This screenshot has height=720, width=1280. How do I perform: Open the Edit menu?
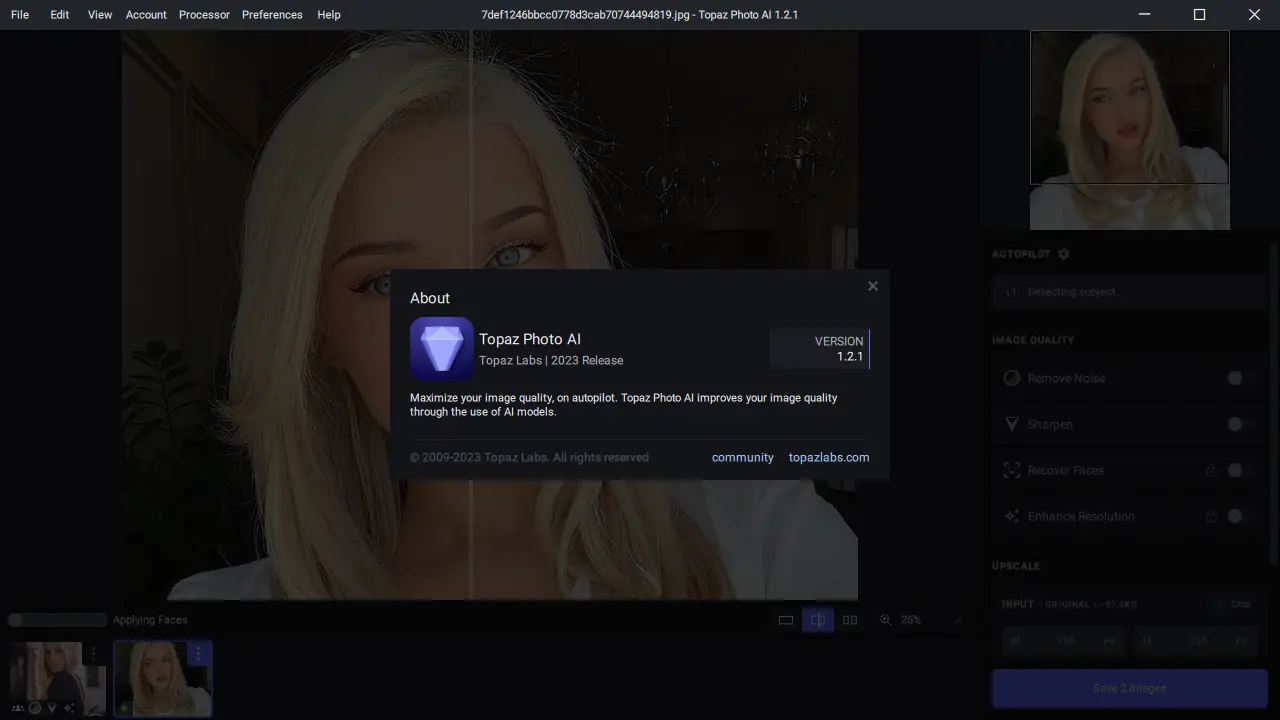pyautogui.click(x=60, y=15)
